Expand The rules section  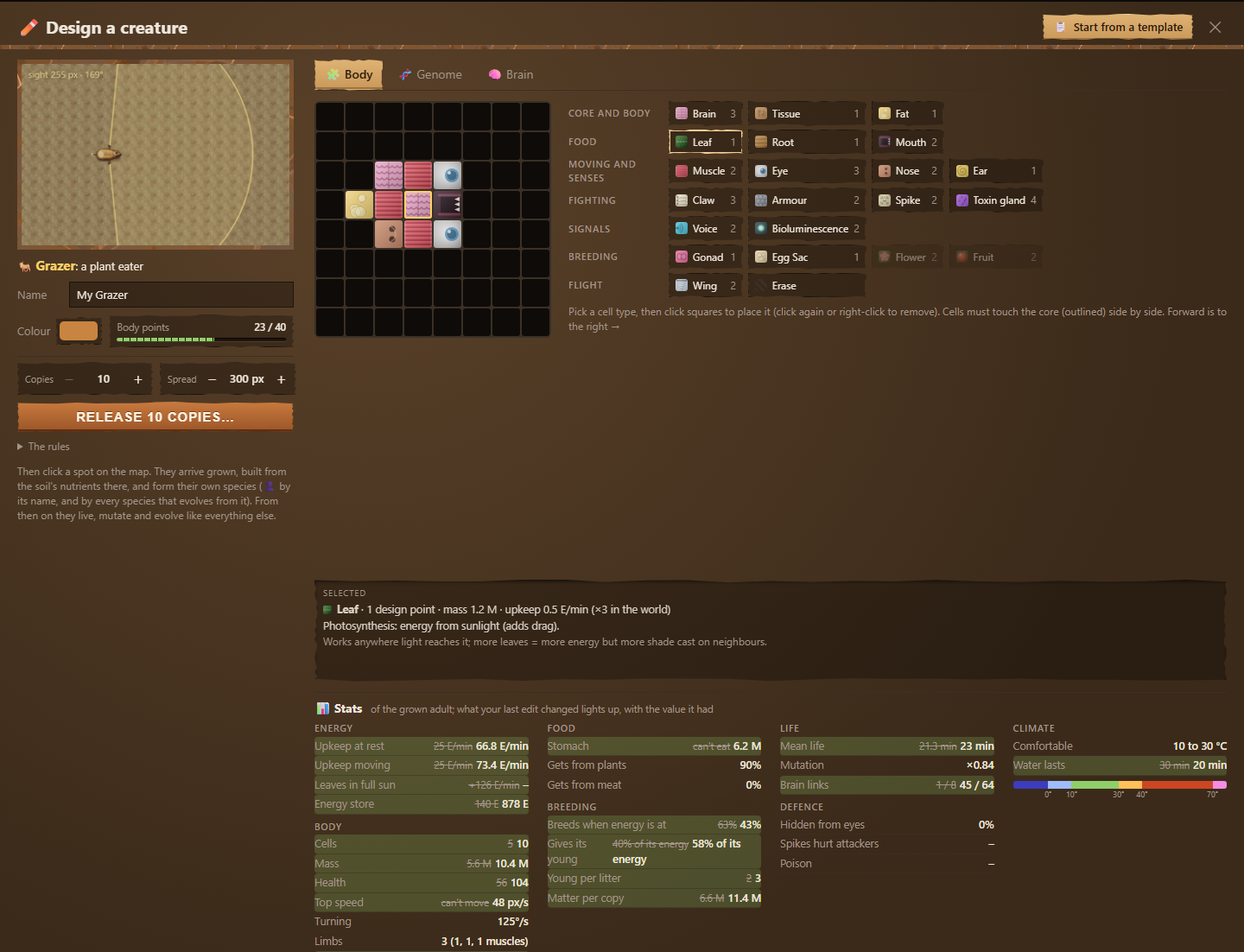pyautogui.click(x=43, y=447)
